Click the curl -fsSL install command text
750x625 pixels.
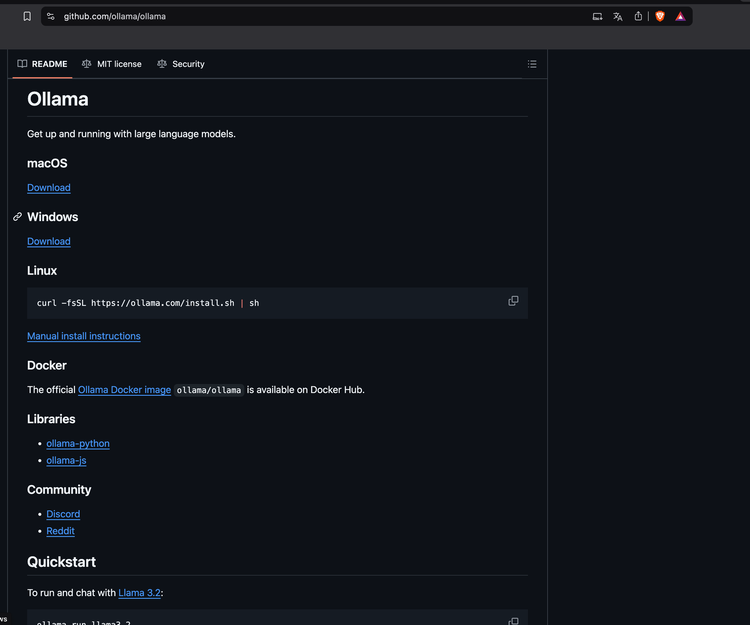tap(148, 303)
